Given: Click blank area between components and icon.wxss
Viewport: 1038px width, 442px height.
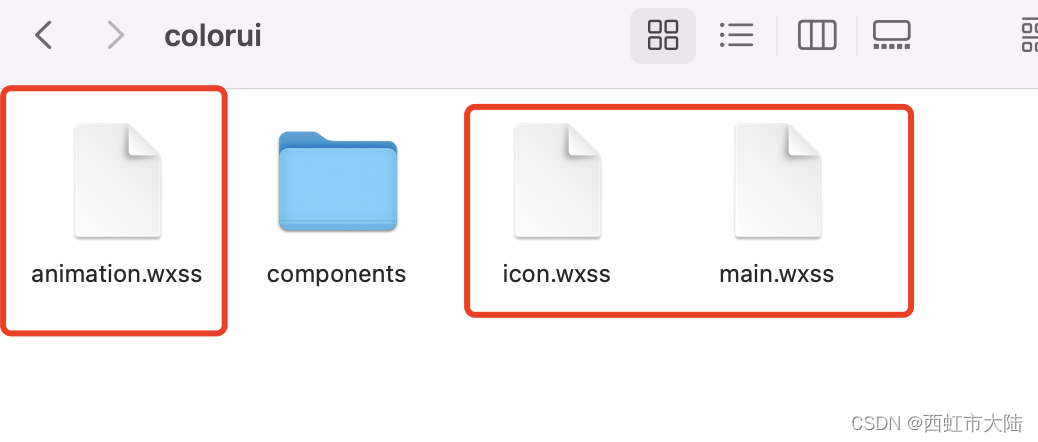Looking at the screenshot, I should (437, 199).
